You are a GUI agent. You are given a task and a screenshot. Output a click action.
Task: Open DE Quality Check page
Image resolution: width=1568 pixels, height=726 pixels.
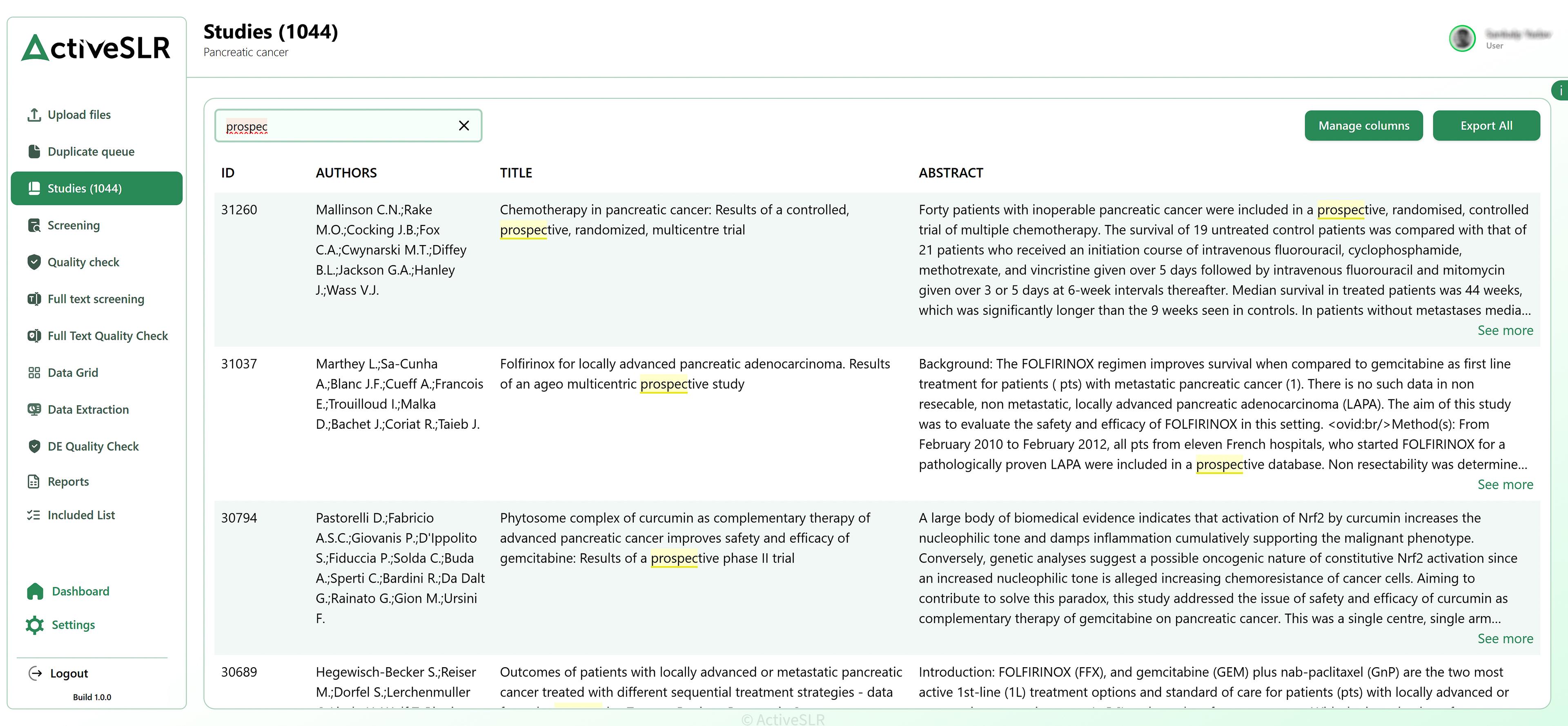pyautogui.click(x=93, y=446)
